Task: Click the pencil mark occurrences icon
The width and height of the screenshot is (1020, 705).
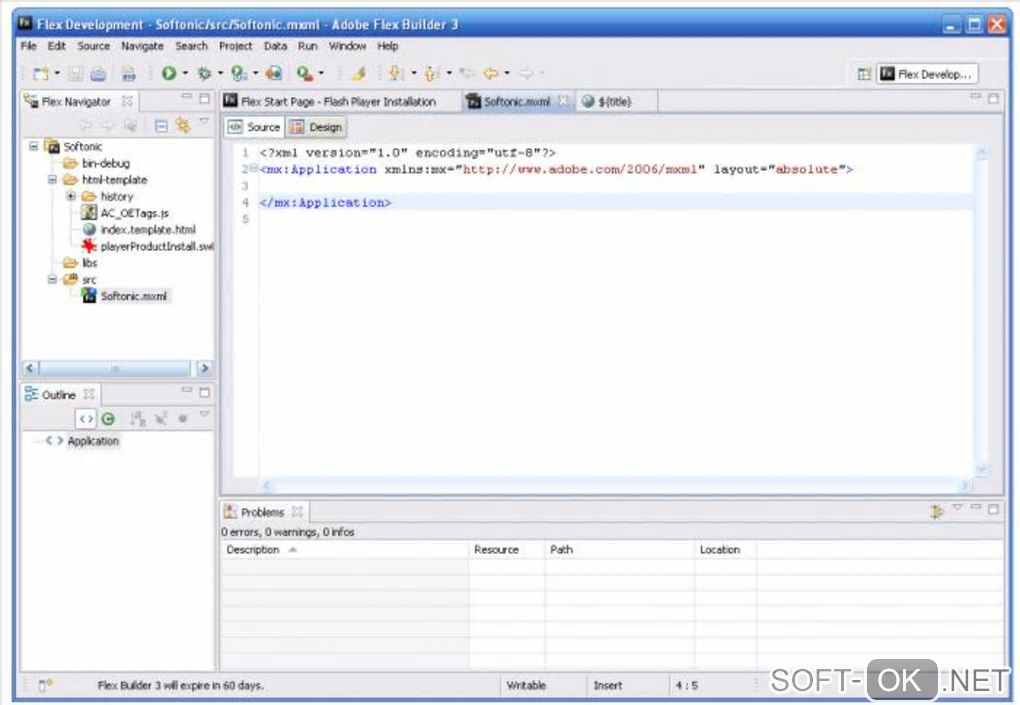Action: coord(358,73)
